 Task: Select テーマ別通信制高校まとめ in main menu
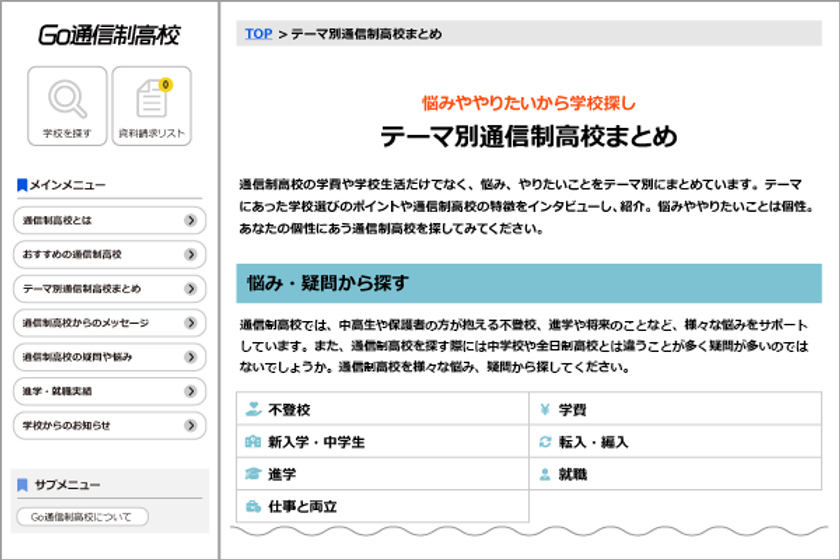pyautogui.click(x=109, y=289)
